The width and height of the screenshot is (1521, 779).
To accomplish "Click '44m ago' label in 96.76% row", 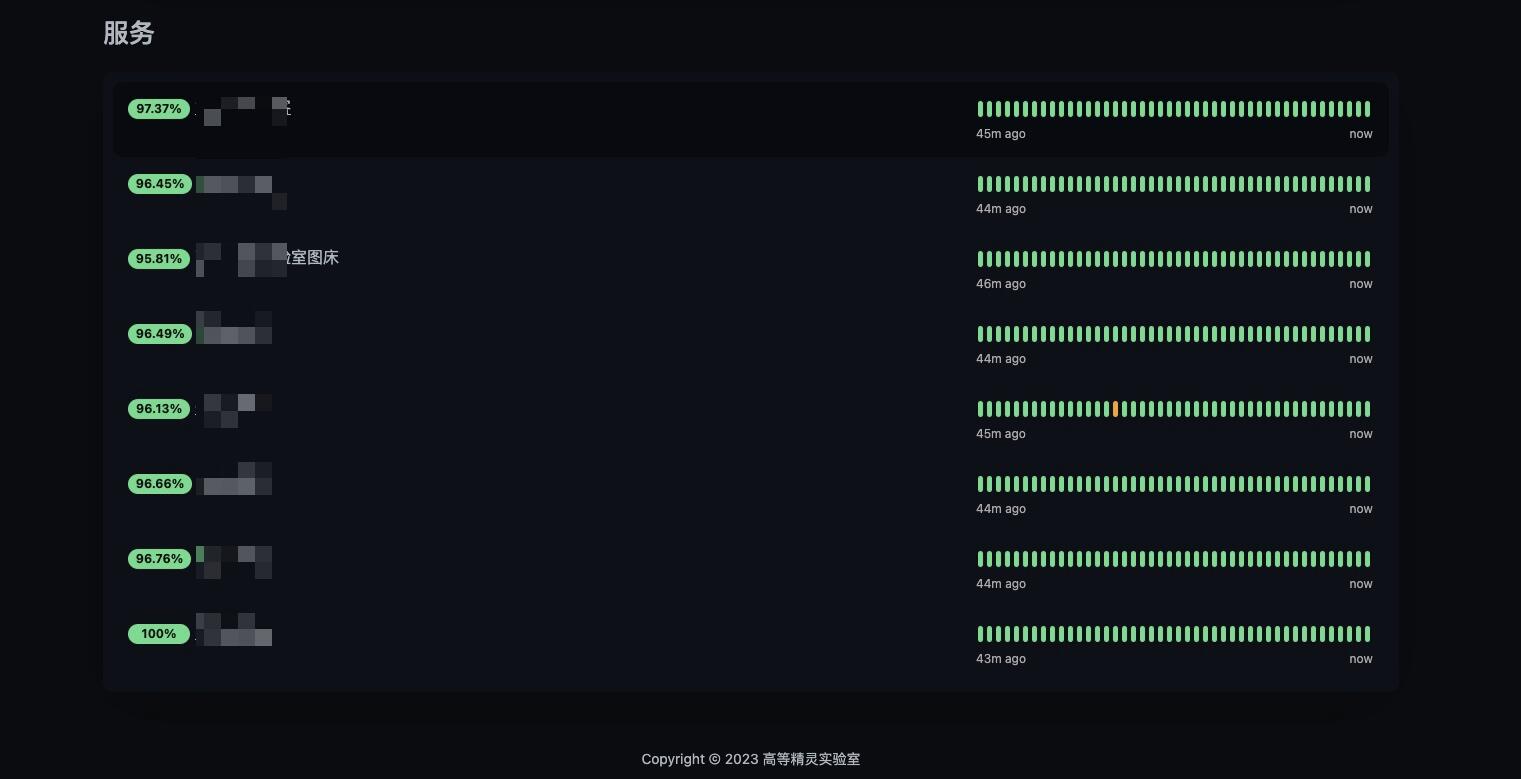I will (1001, 584).
